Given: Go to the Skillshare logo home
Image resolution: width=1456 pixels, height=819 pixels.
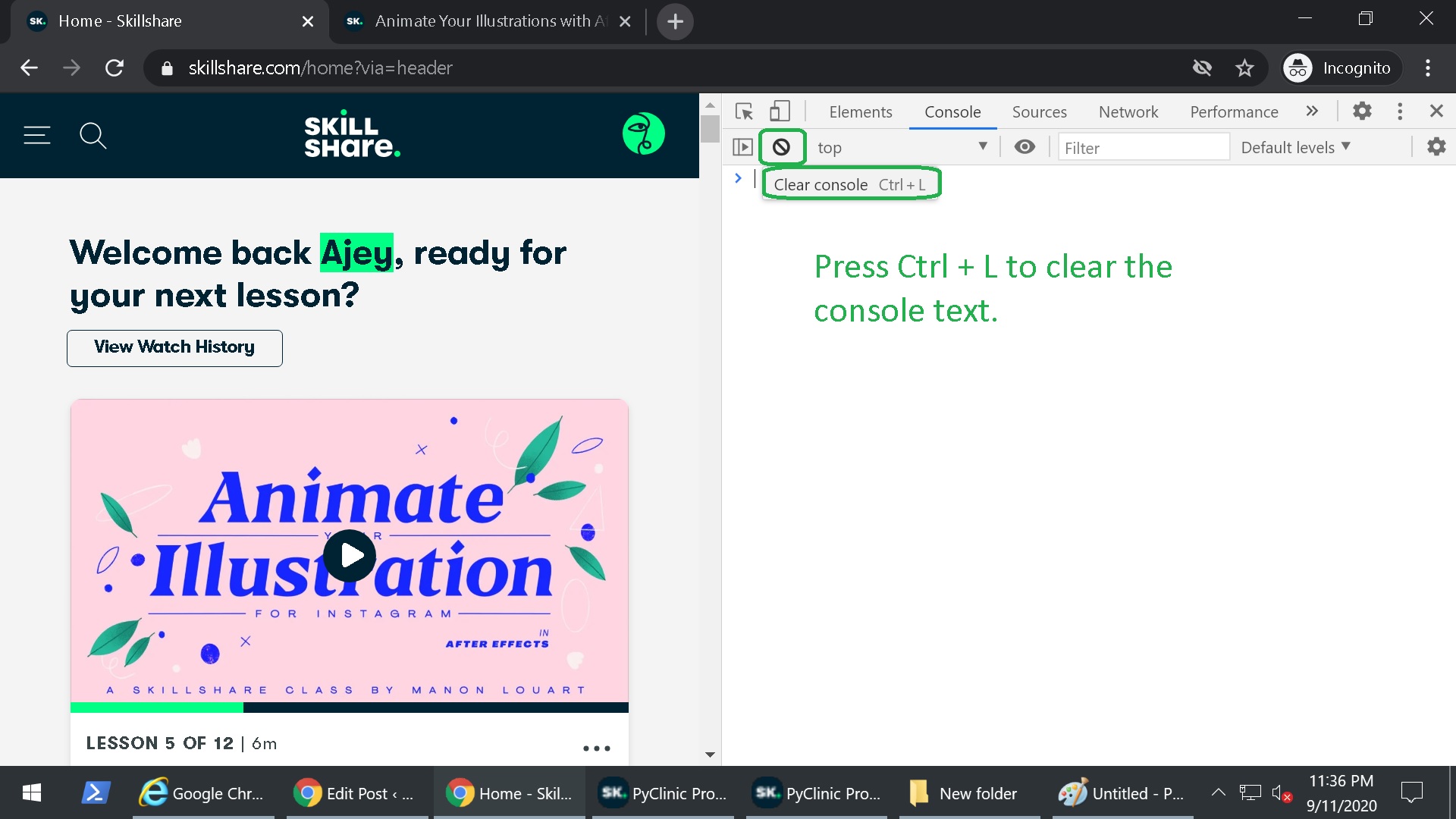Looking at the screenshot, I should tap(352, 135).
